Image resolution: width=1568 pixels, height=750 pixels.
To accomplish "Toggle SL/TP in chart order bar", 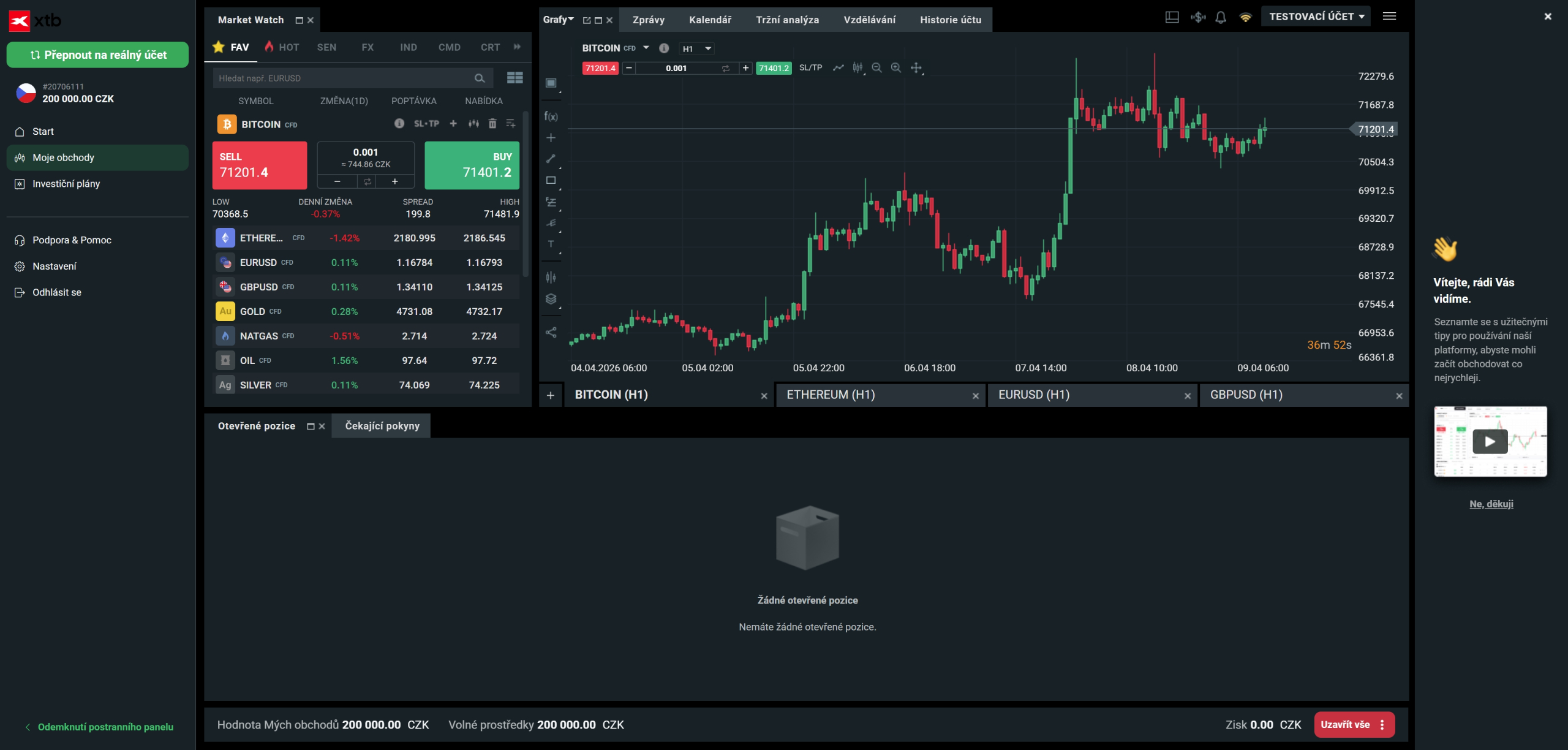I will point(810,68).
